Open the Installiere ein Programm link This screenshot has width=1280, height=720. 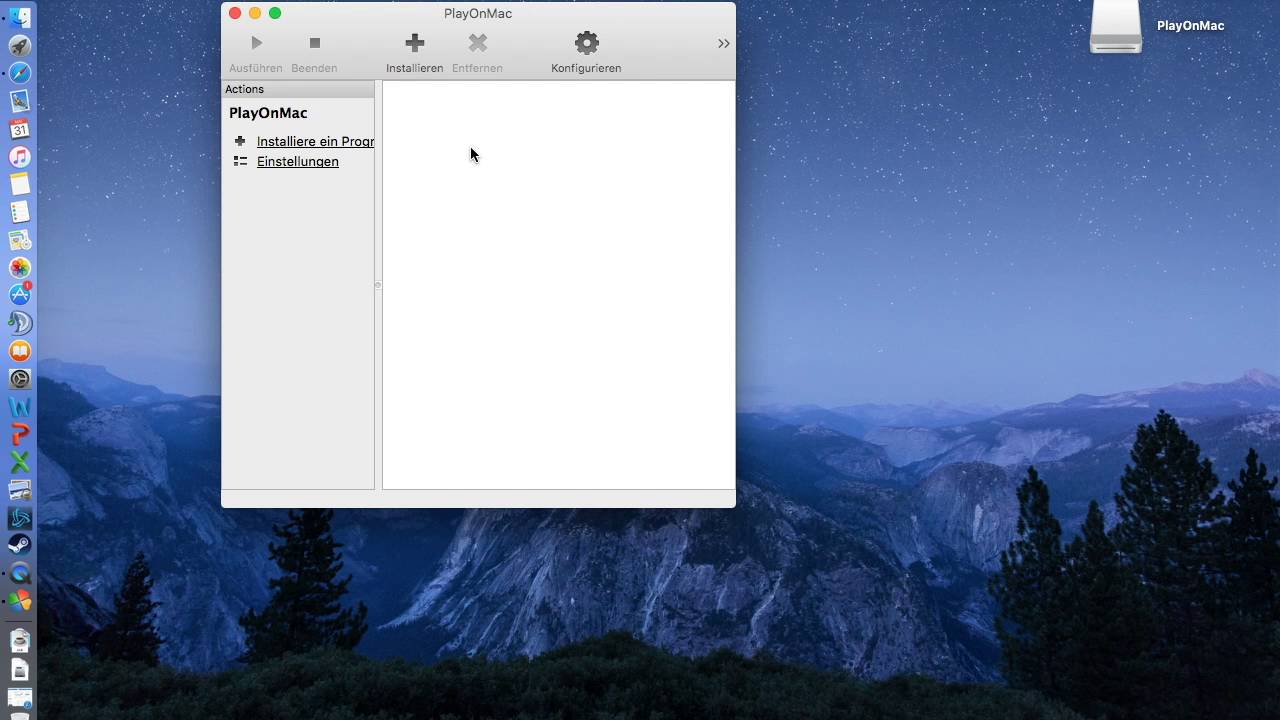pos(315,141)
